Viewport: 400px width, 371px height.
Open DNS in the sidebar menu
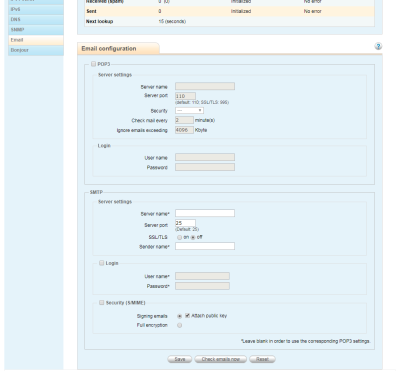36,20
